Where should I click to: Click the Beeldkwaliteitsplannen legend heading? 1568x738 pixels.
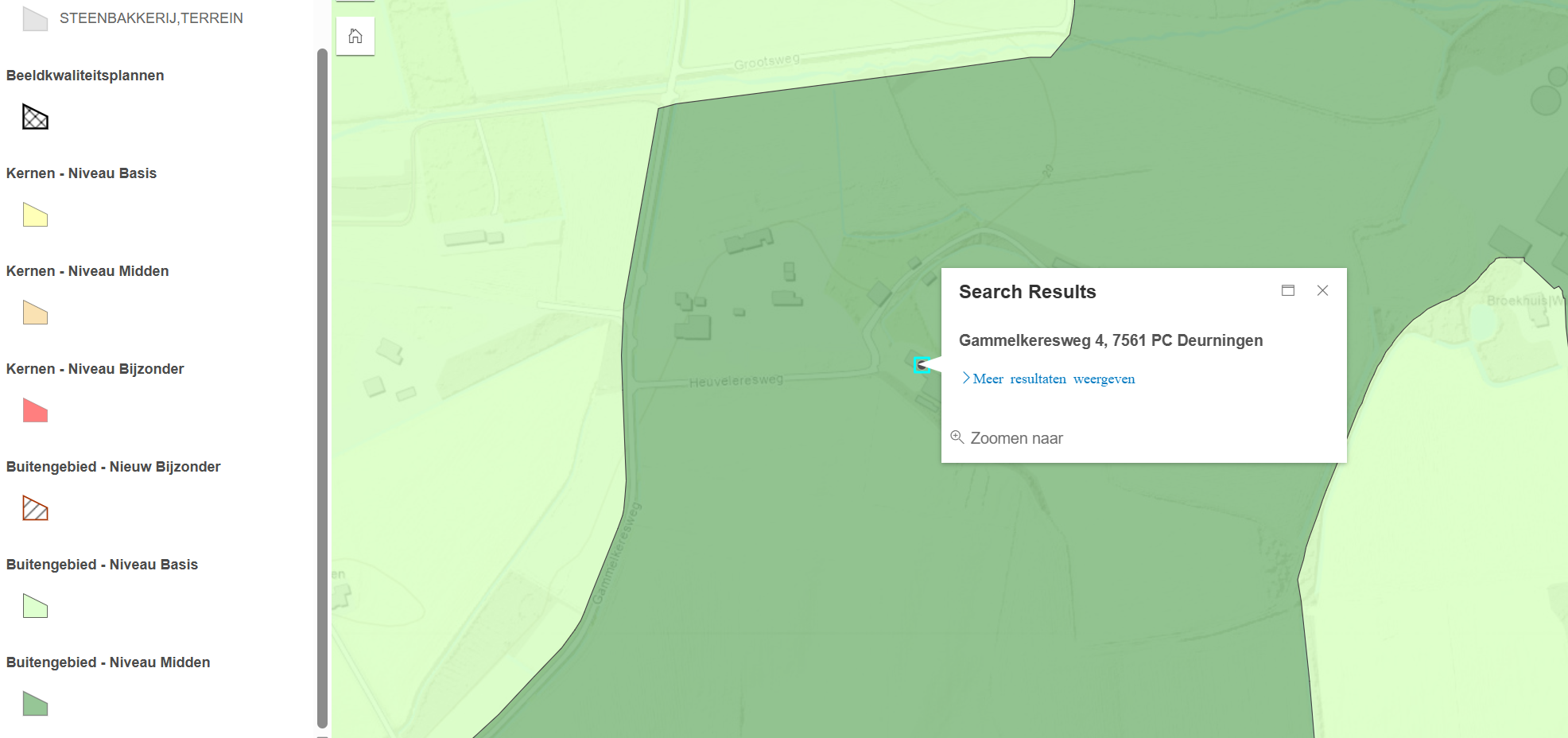tap(85, 76)
